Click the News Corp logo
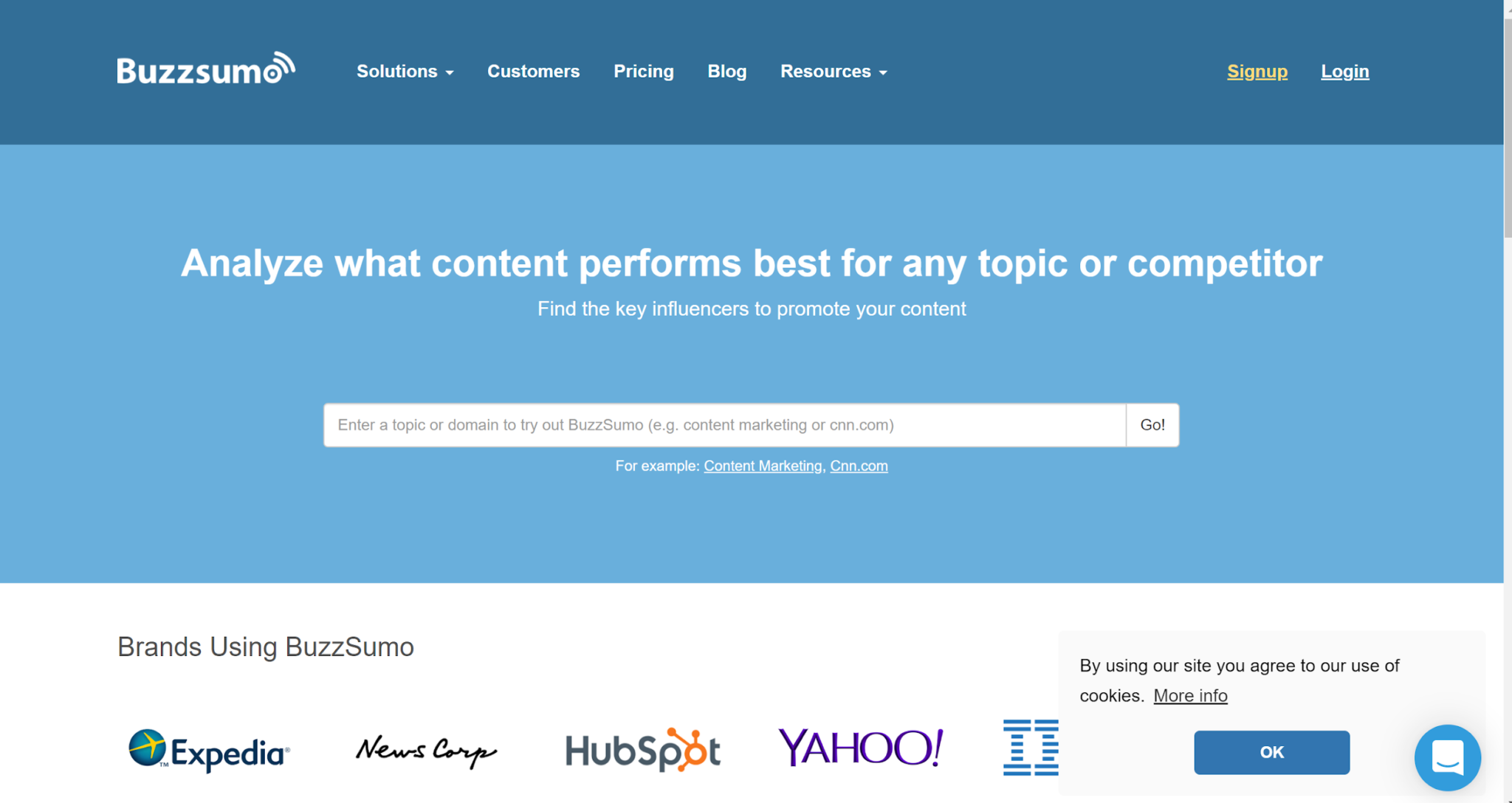Screen dimensions: 1512x803 427,751
